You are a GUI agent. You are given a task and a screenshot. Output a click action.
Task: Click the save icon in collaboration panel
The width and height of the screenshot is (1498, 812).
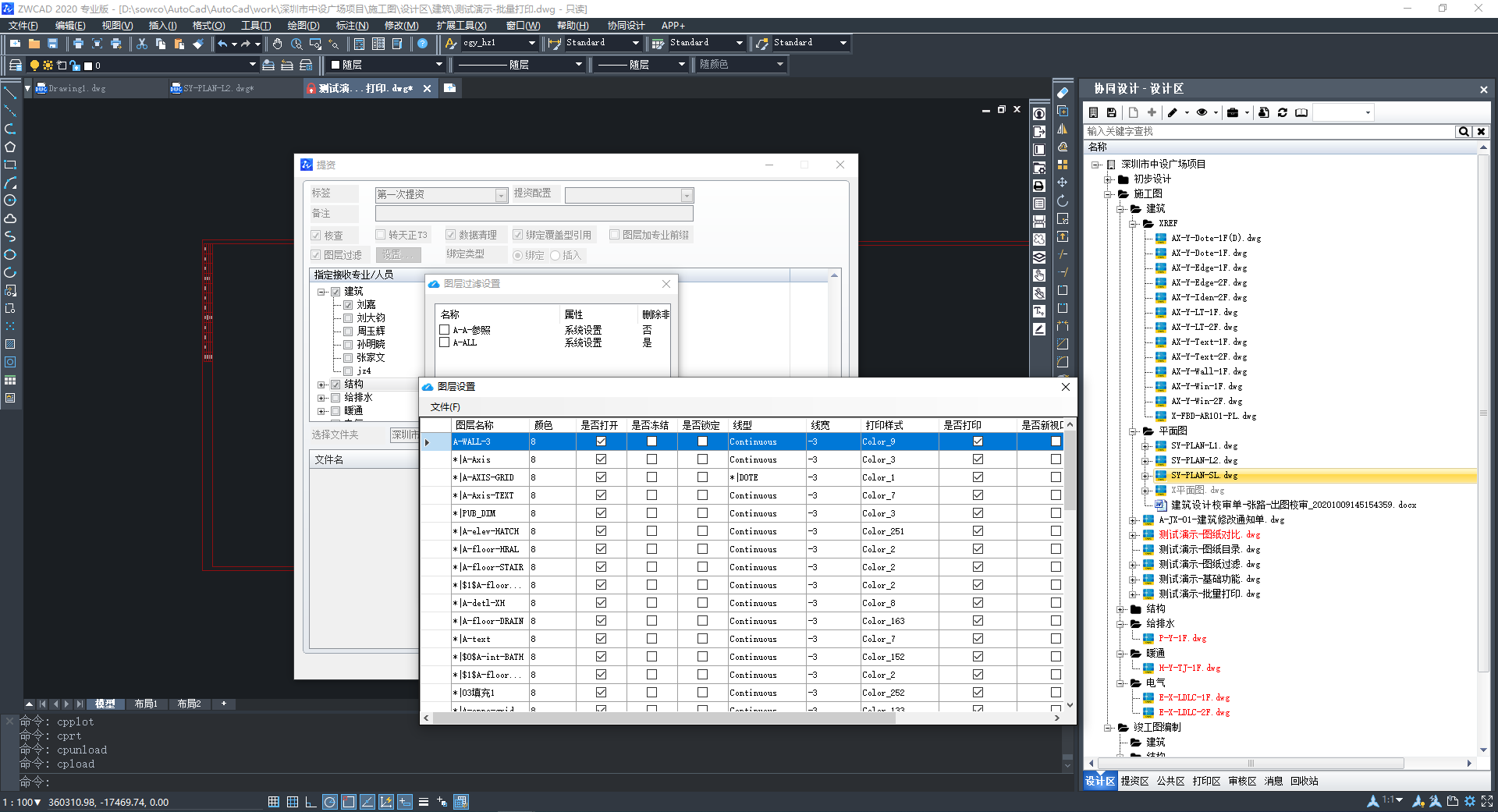1112,112
